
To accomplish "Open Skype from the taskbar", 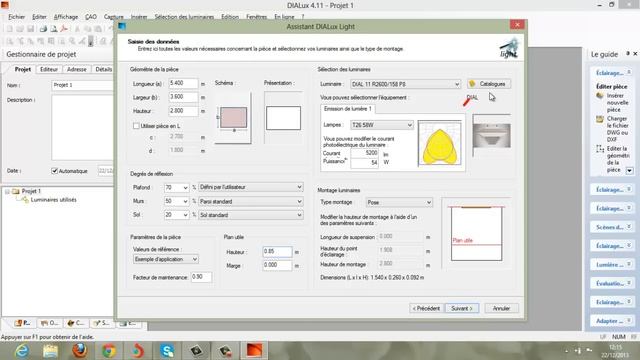I will click(x=167, y=351).
